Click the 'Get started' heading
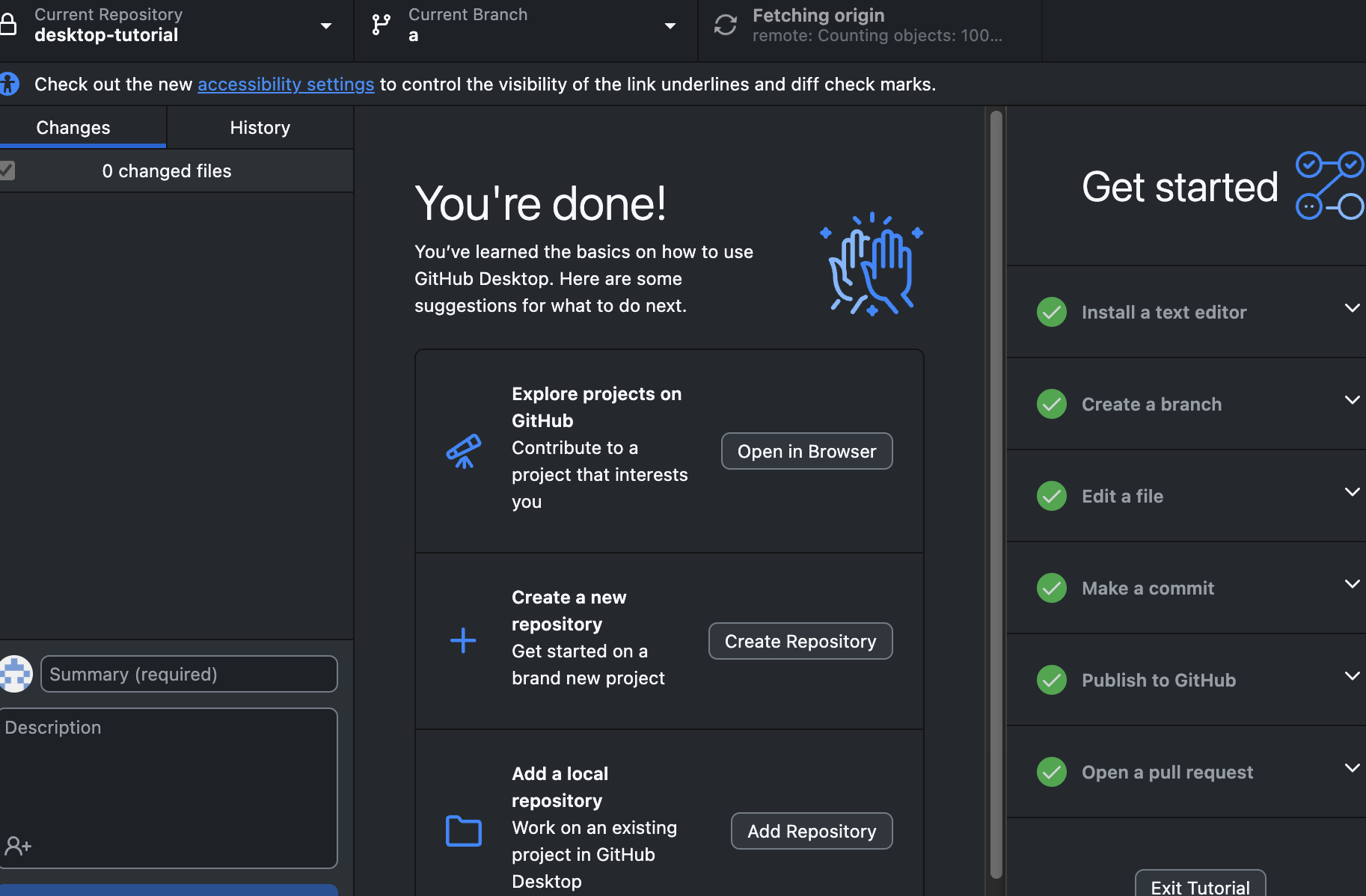This screenshot has height=896, width=1366. click(1180, 186)
